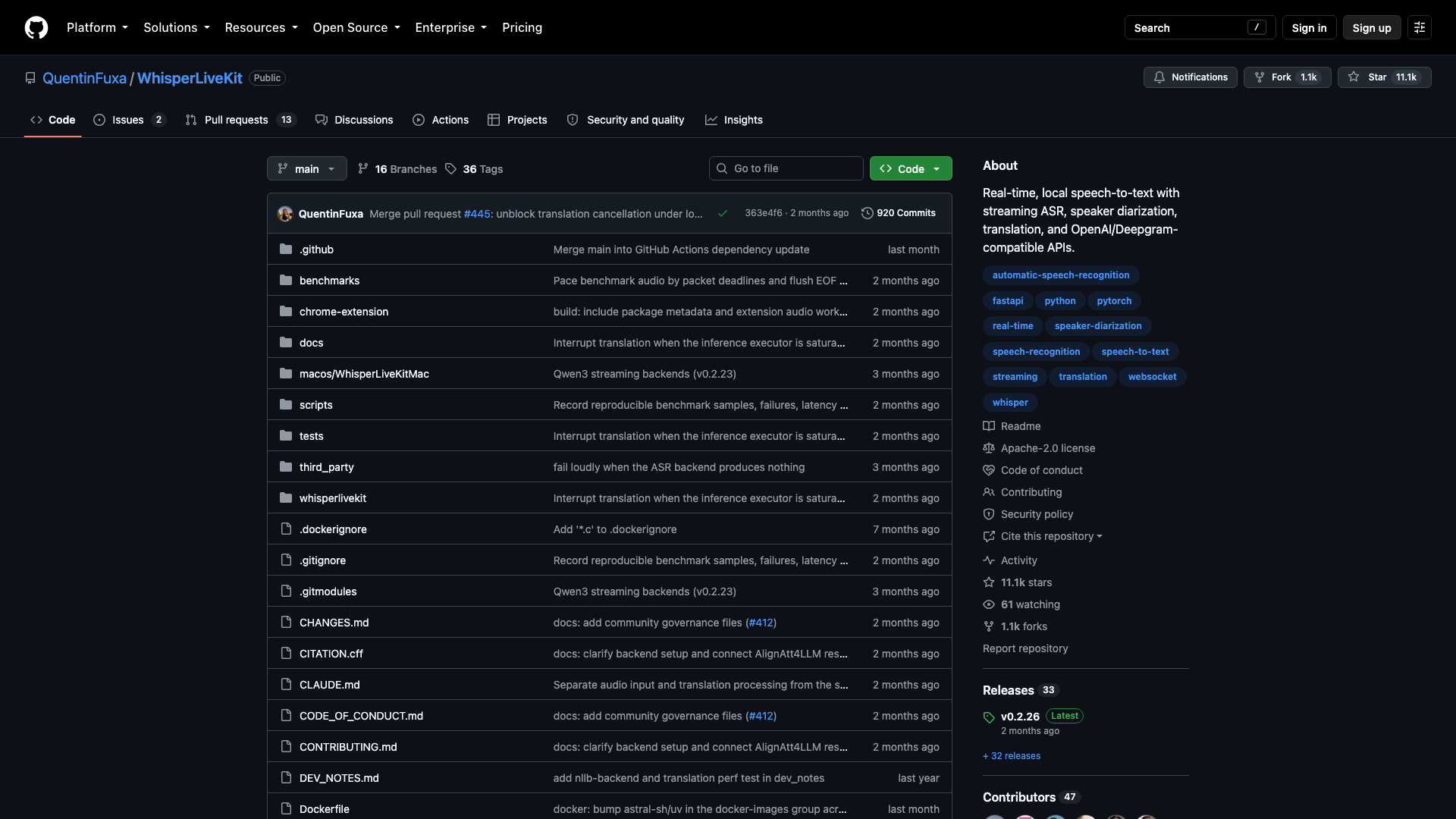Viewport: 1456px width, 819px height.
Task: Click the top Search box
Action: pyautogui.click(x=1200, y=27)
